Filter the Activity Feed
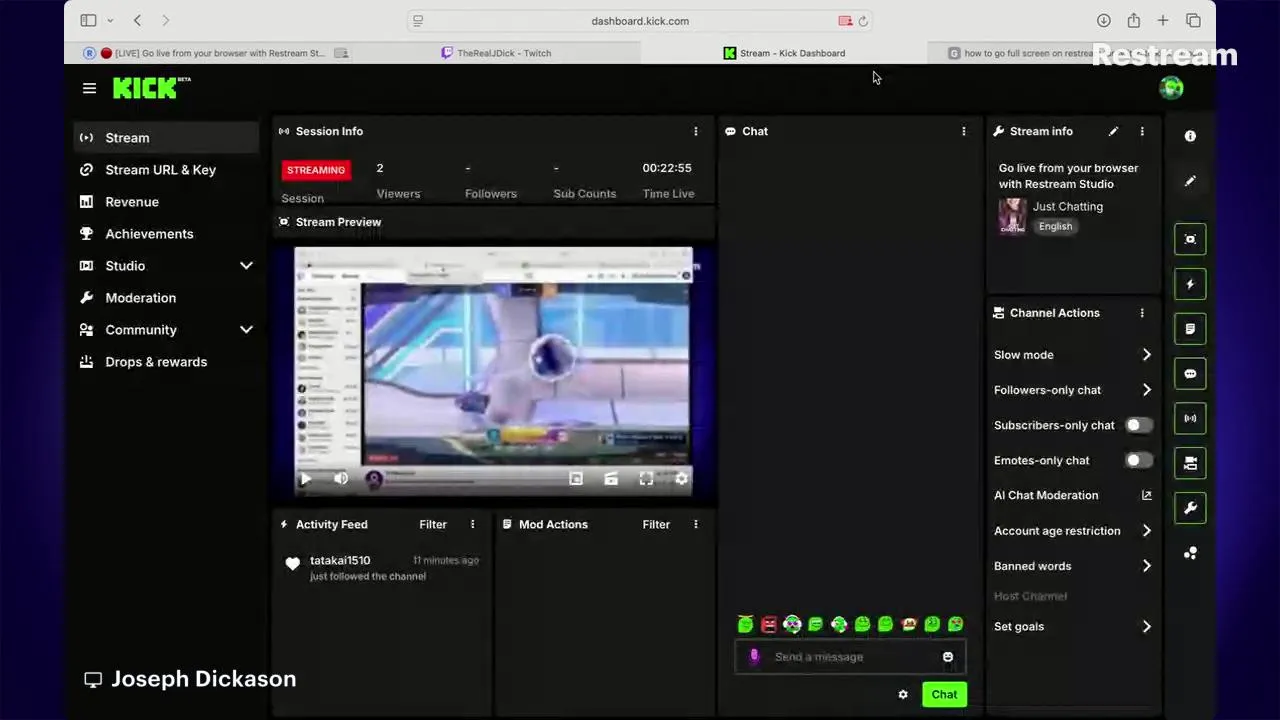The image size is (1280, 720). pyautogui.click(x=433, y=524)
